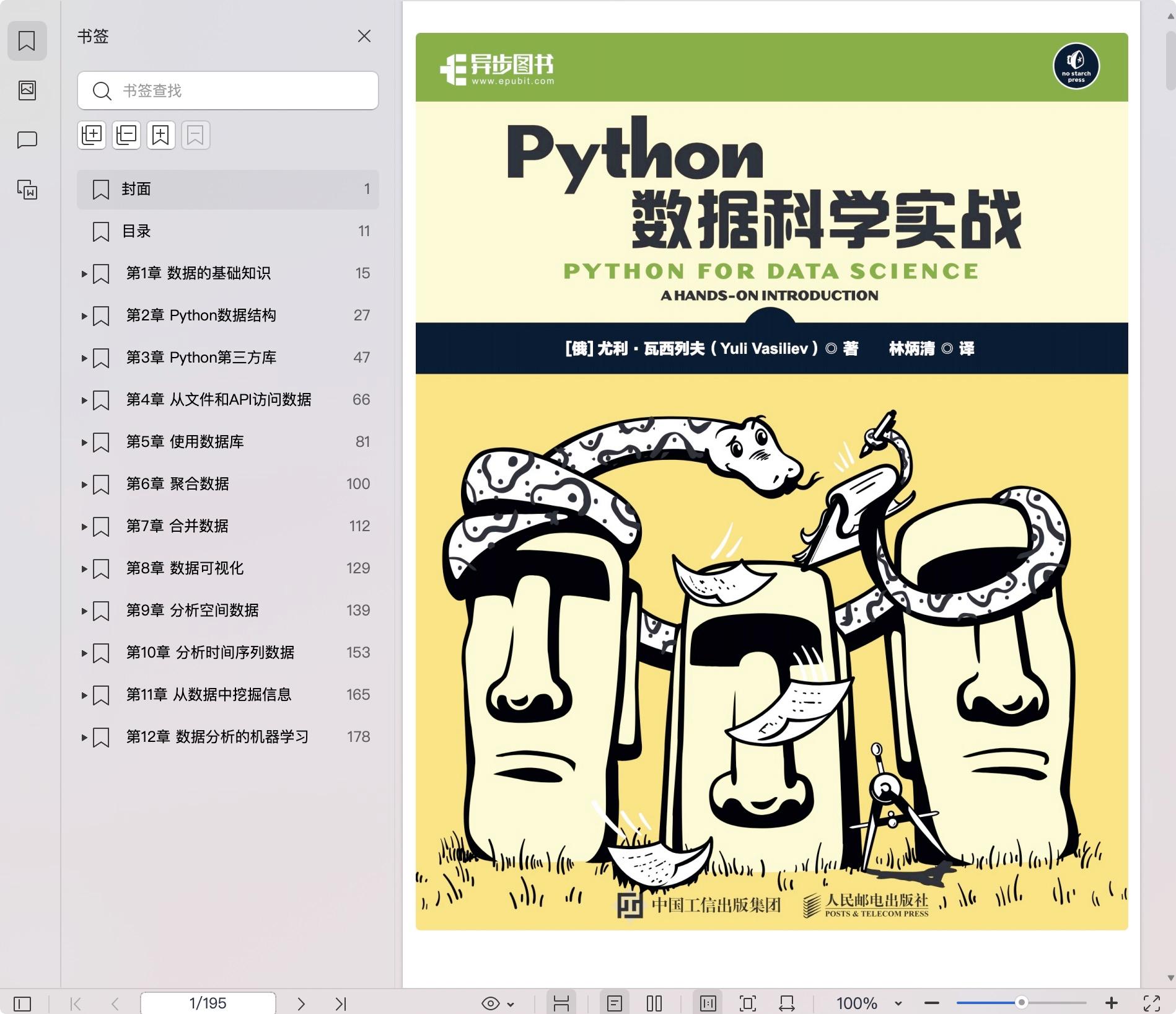Click page number 178 in bookmarks

[358, 737]
